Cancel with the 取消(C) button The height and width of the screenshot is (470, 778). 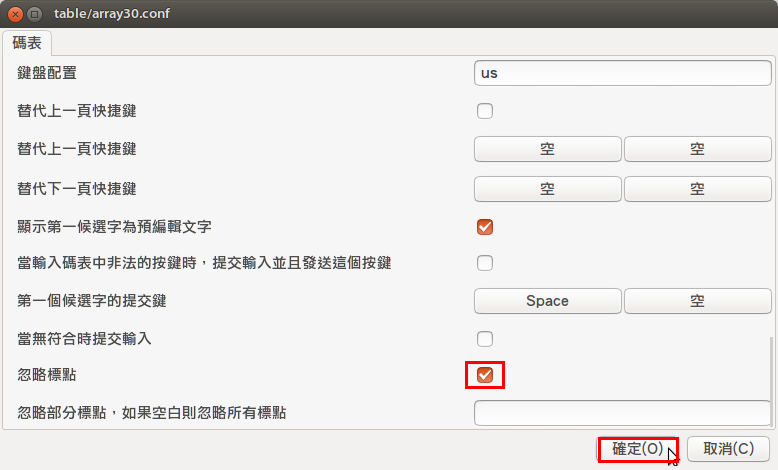pos(728,449)
